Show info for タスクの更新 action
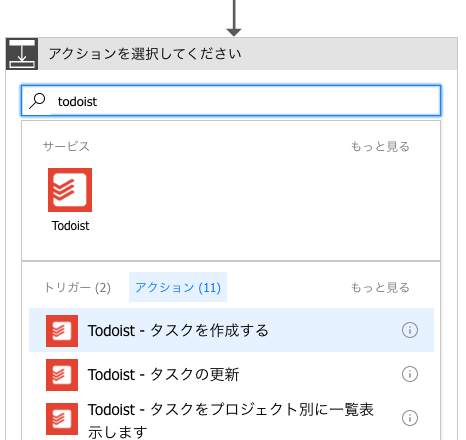This screenshot has height=440, width=466. [410, 374]
